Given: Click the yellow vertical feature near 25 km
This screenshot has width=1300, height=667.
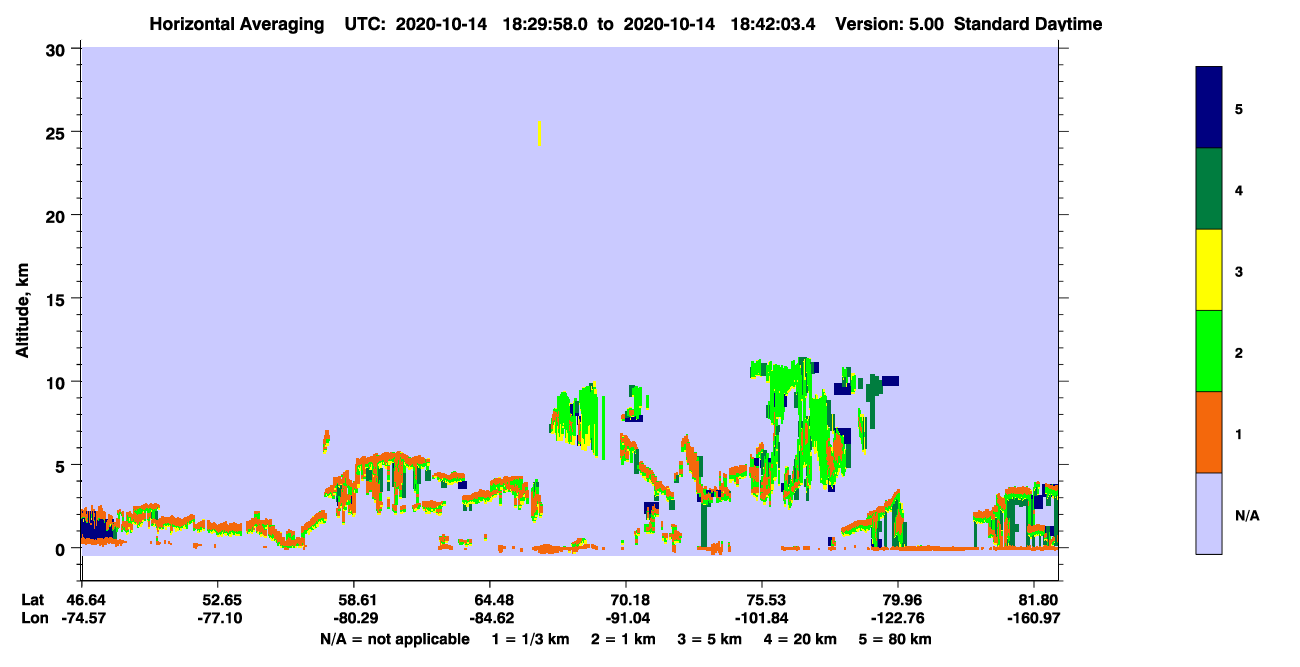Looking at the screenshot, I should [540, 133].
